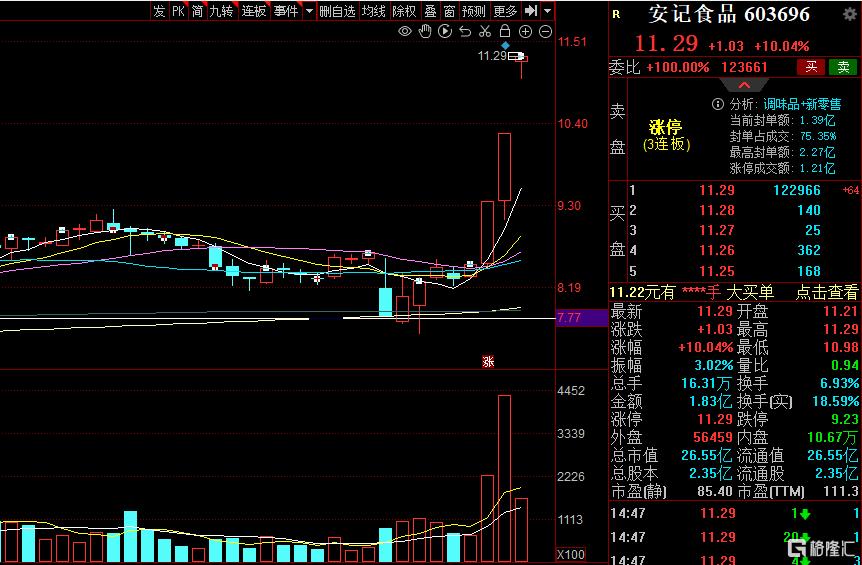Click the tallest red volume bar
The image size is (862, 565).
(x=504, y=478)
